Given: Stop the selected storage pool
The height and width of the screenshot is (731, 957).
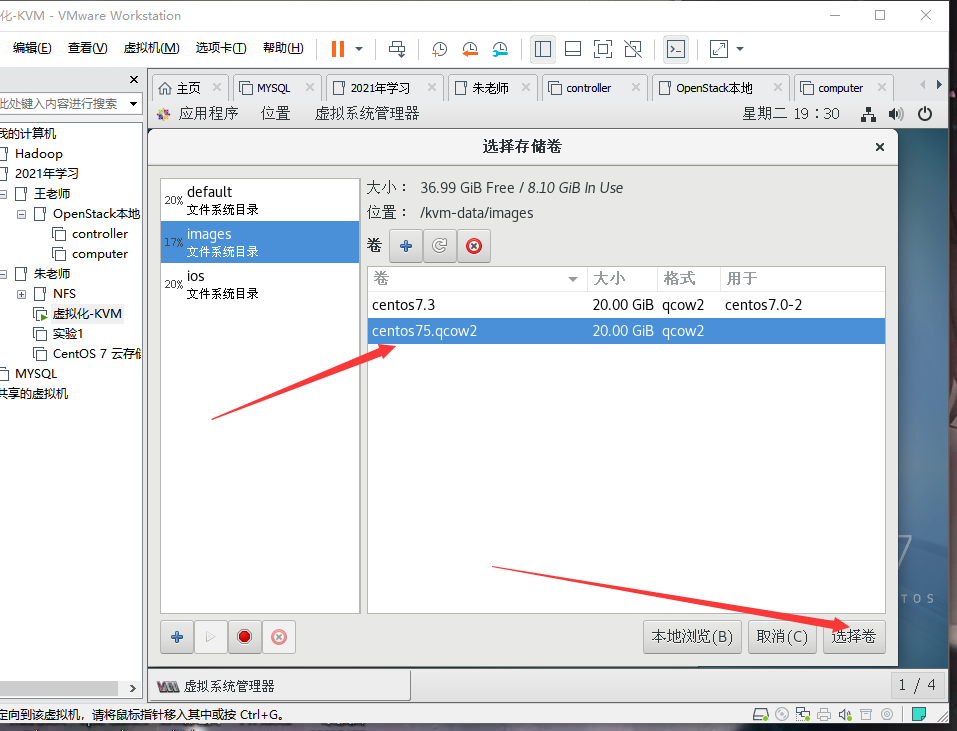Looking at the screenshot, I should pyautogui.click(x=245, y=637).
